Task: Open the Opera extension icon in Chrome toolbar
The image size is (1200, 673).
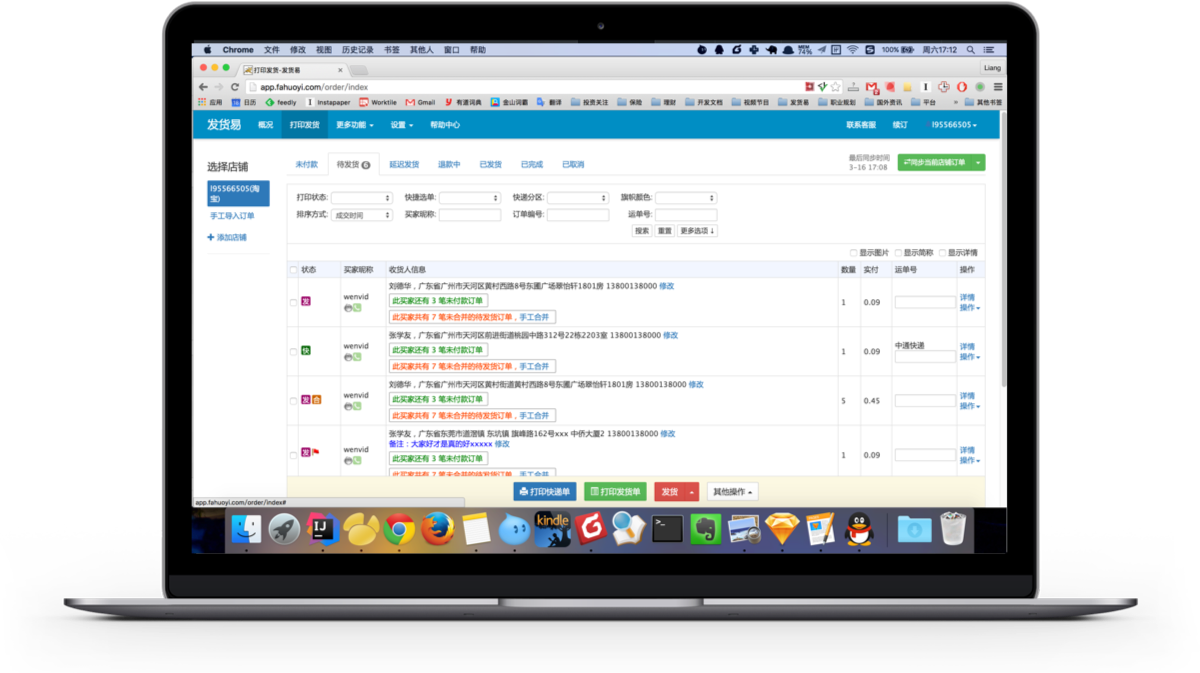Action: coord(962,87)
